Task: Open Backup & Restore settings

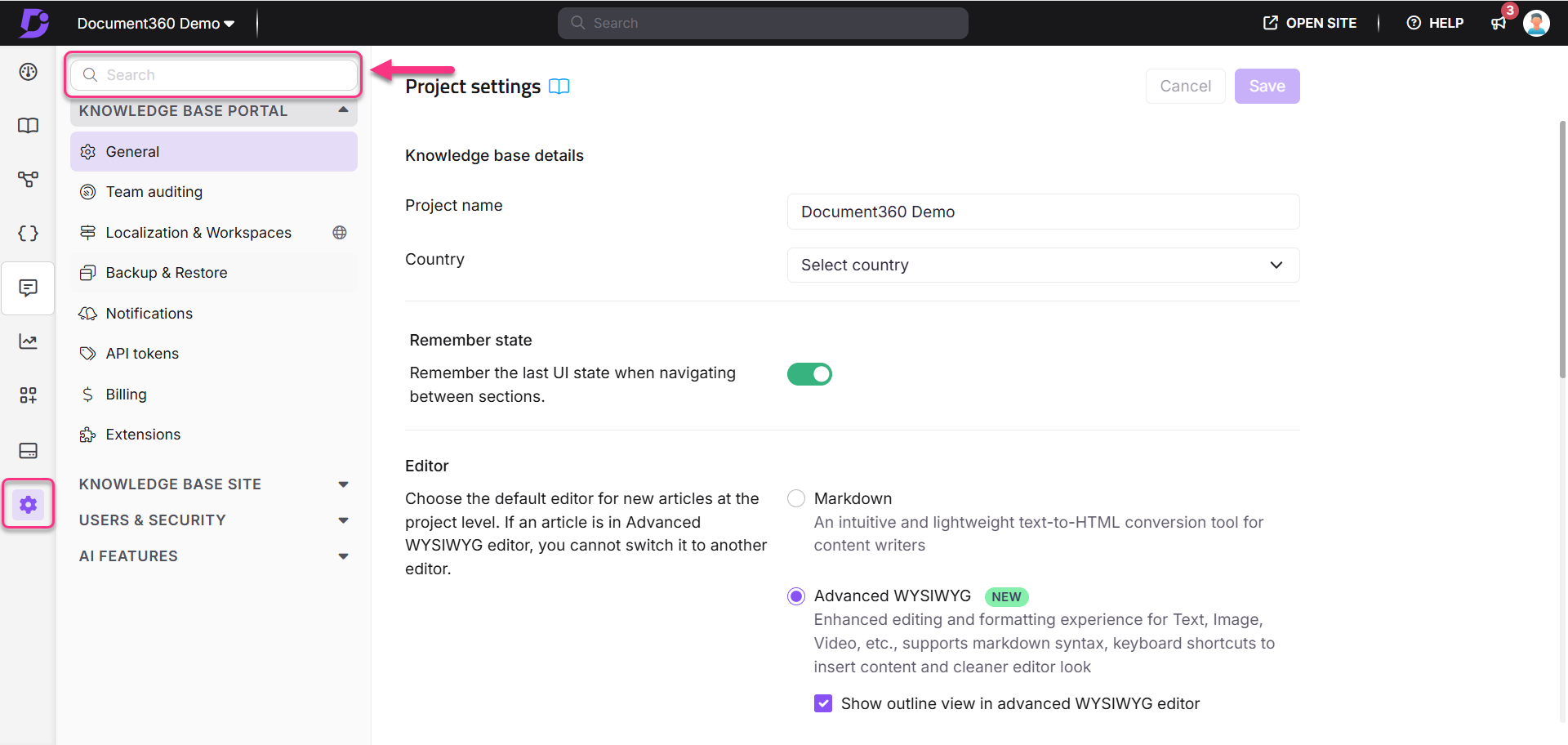Action: (x=214, y=273)
